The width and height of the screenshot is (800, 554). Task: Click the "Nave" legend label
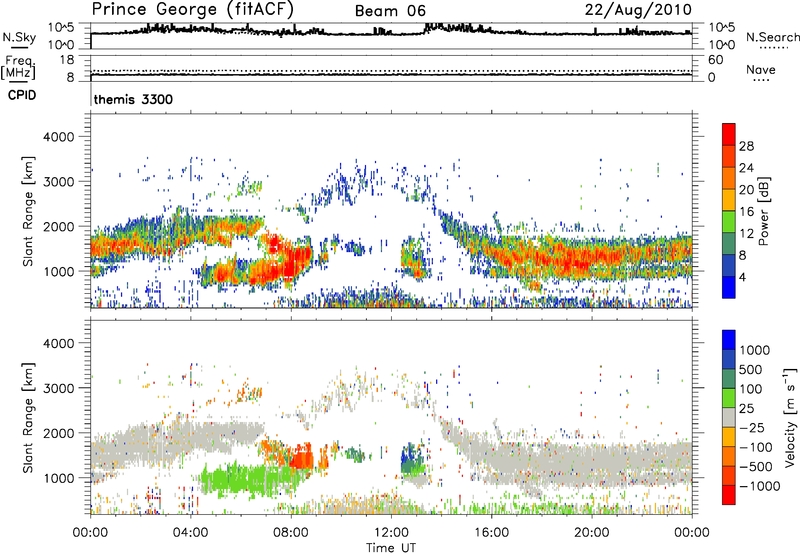(x=761, y=69)
